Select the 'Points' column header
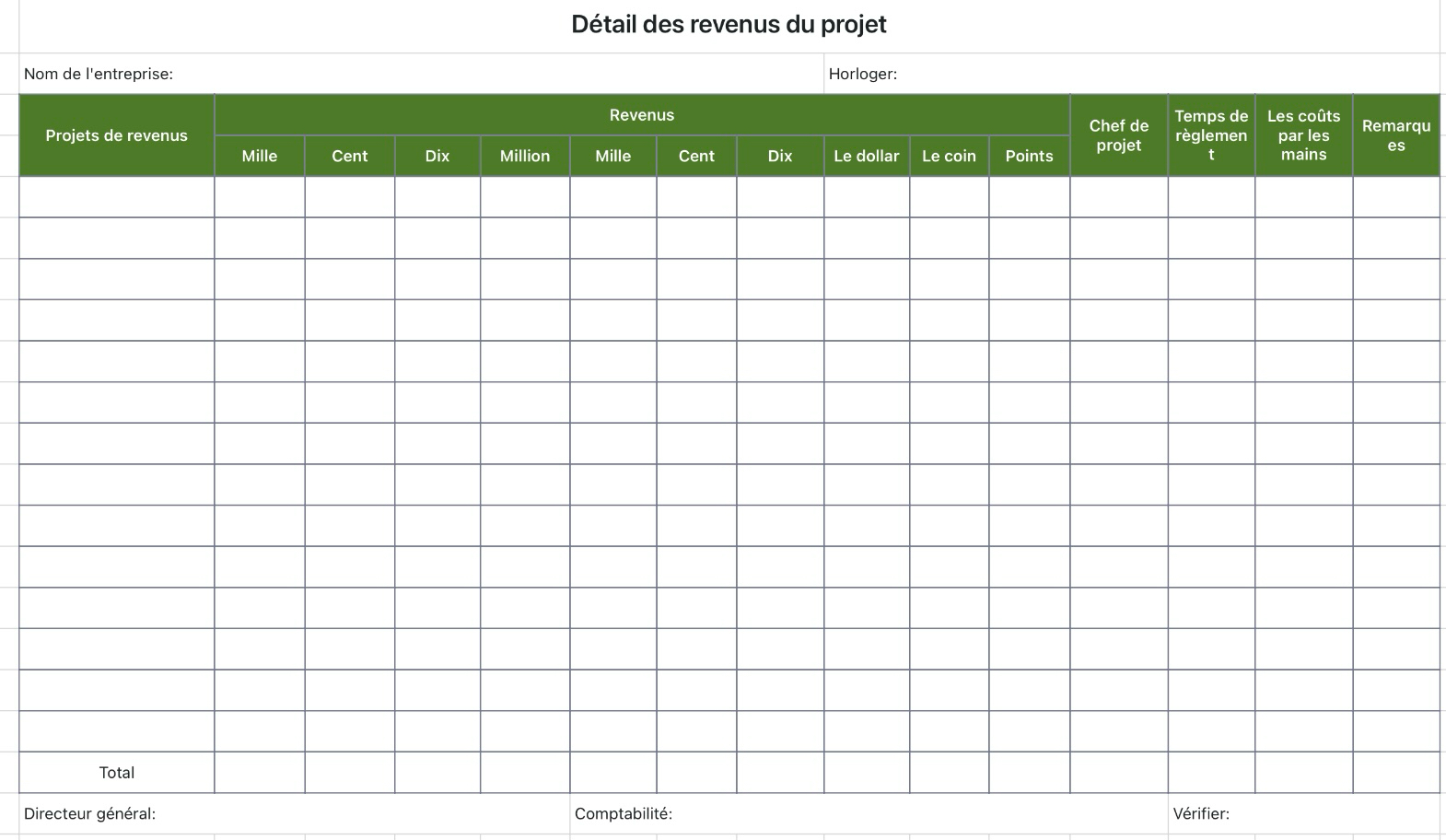This screenshot has height=840, width=1446. [1029, 156]
